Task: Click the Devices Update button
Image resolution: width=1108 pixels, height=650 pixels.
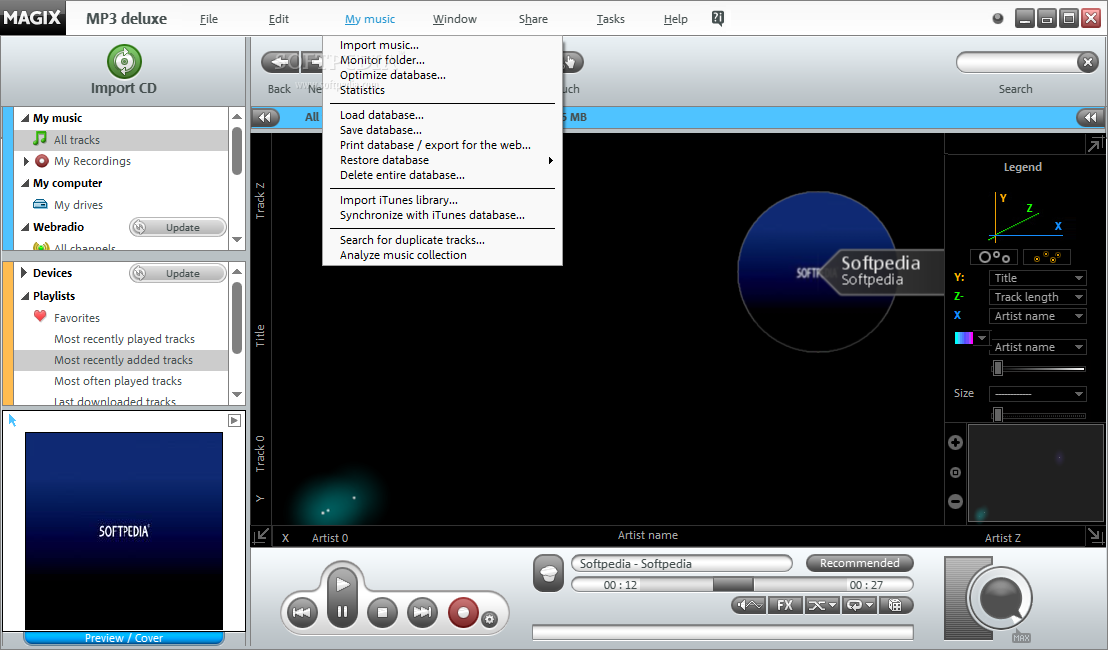Action: 178,273
